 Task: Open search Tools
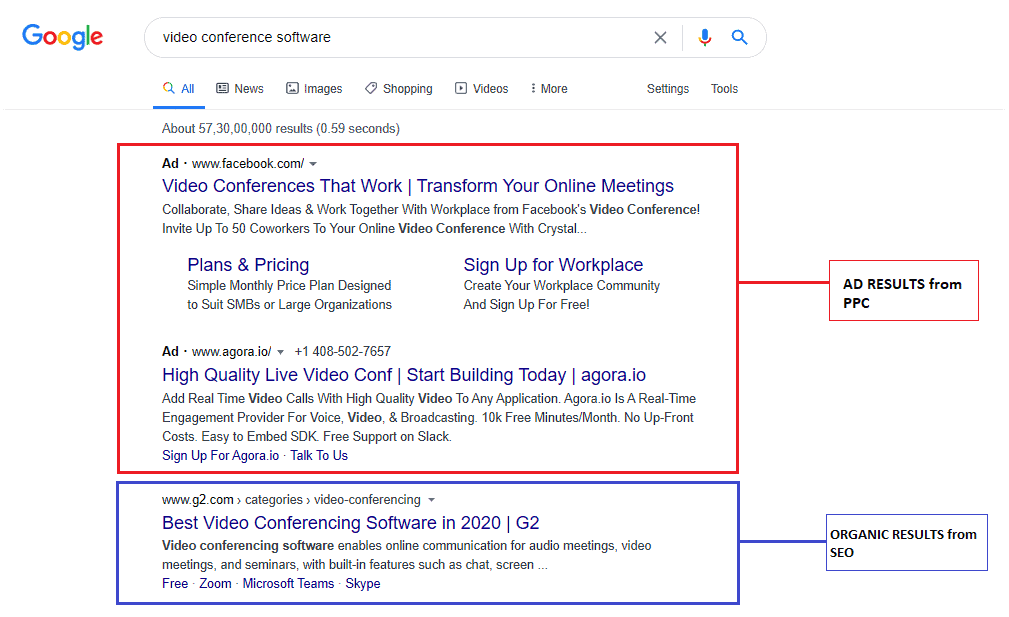724,88
